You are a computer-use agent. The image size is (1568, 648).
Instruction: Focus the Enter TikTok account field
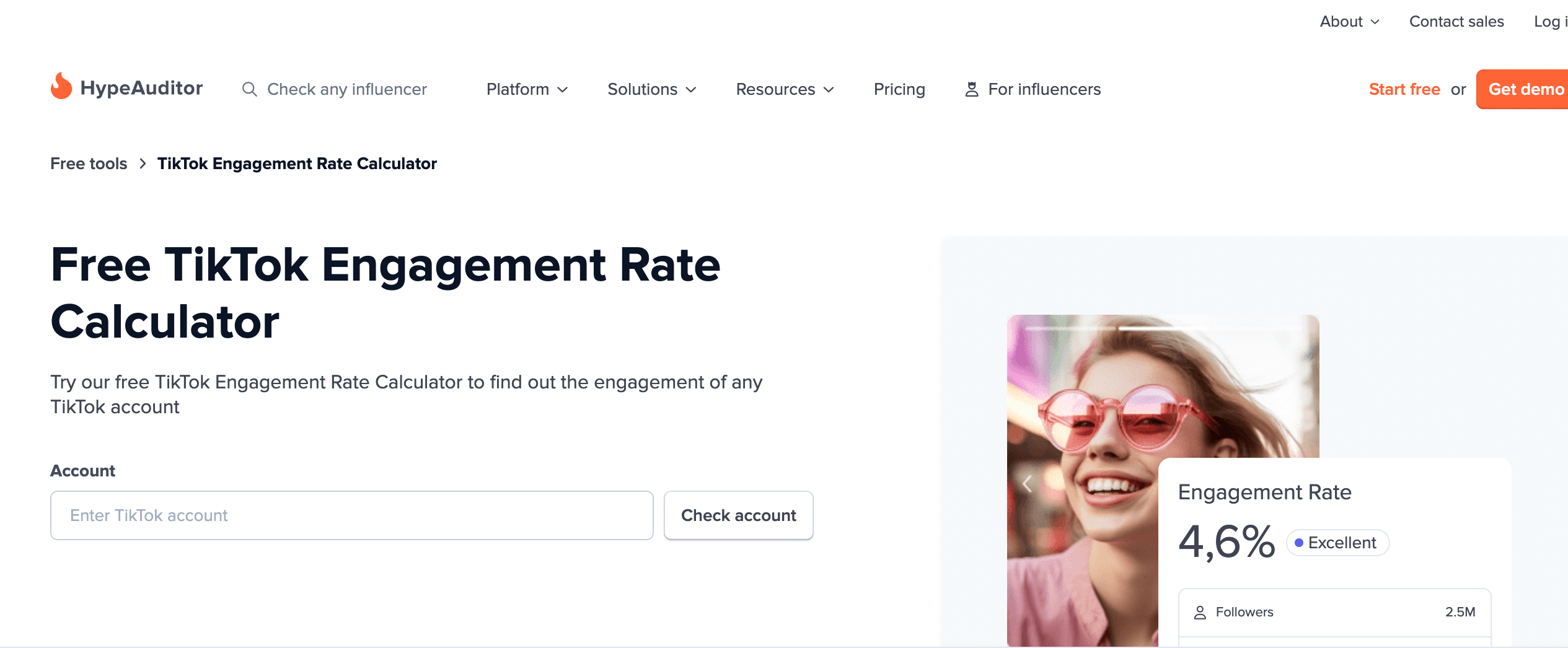(351, 515)
